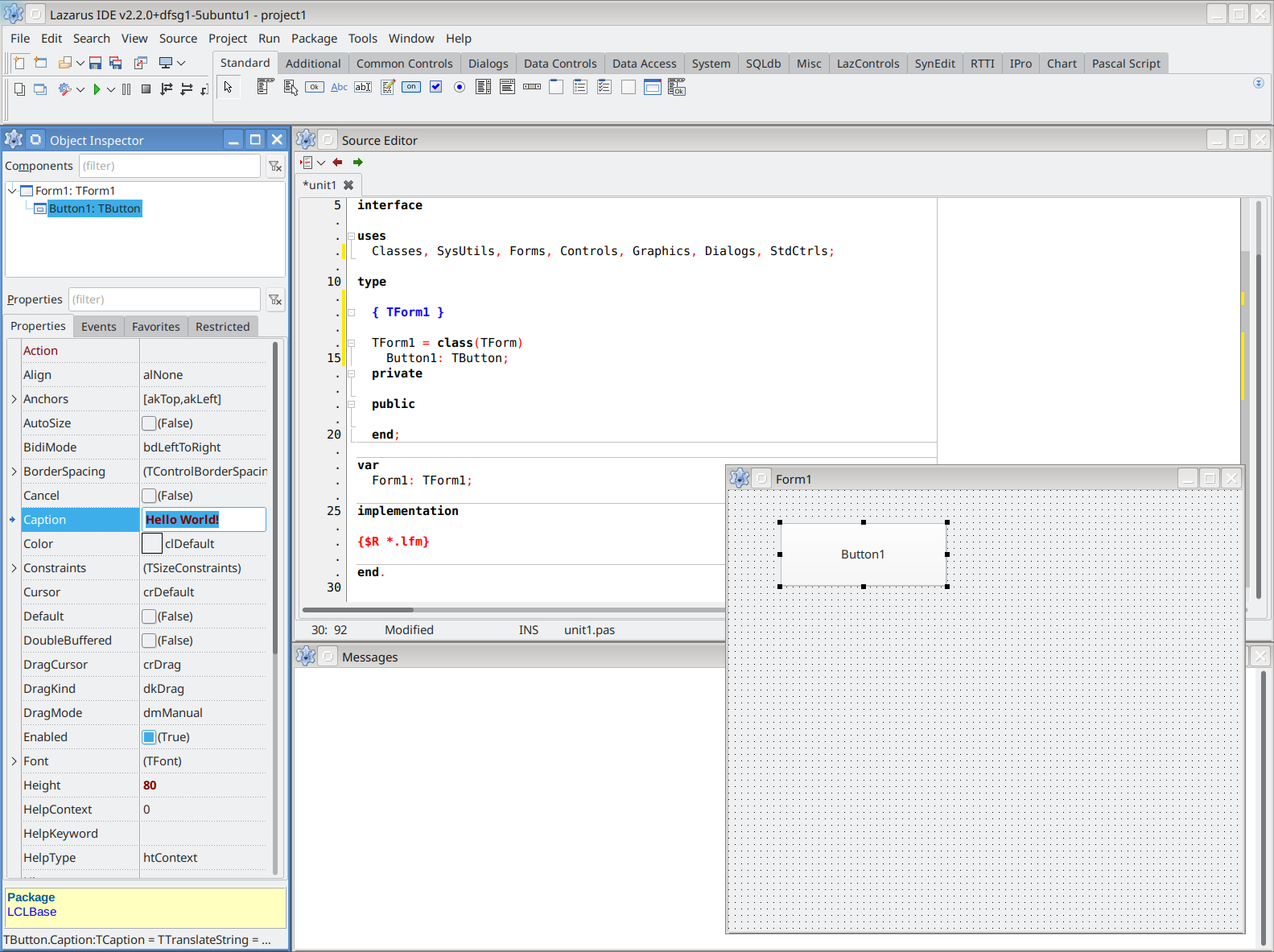Open the desktop layout dropdown arrow
This screenshot has height=952, width=1274.
pyautogui.click(x=181, y=63)
